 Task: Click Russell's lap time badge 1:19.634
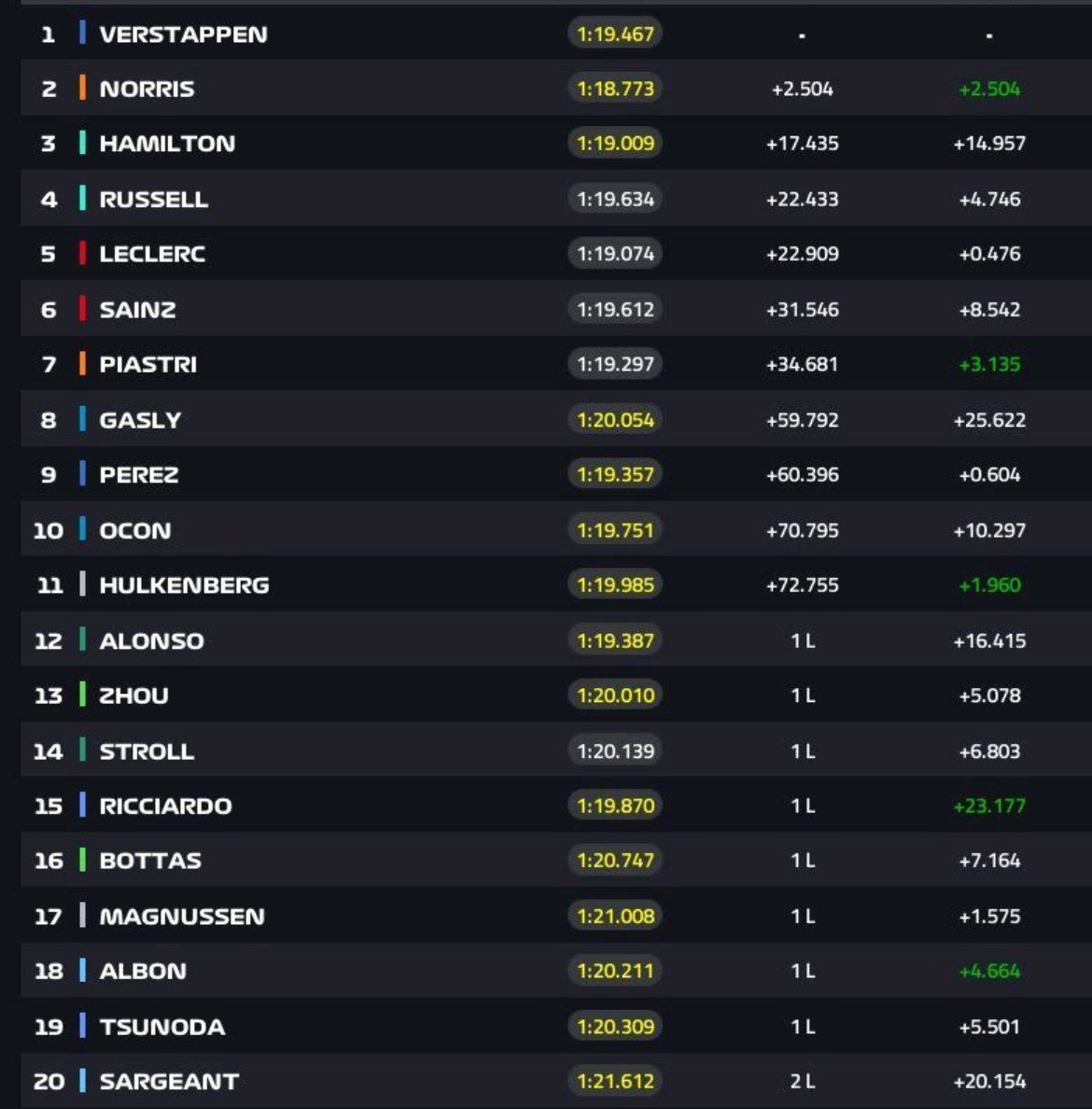point(615,199)
